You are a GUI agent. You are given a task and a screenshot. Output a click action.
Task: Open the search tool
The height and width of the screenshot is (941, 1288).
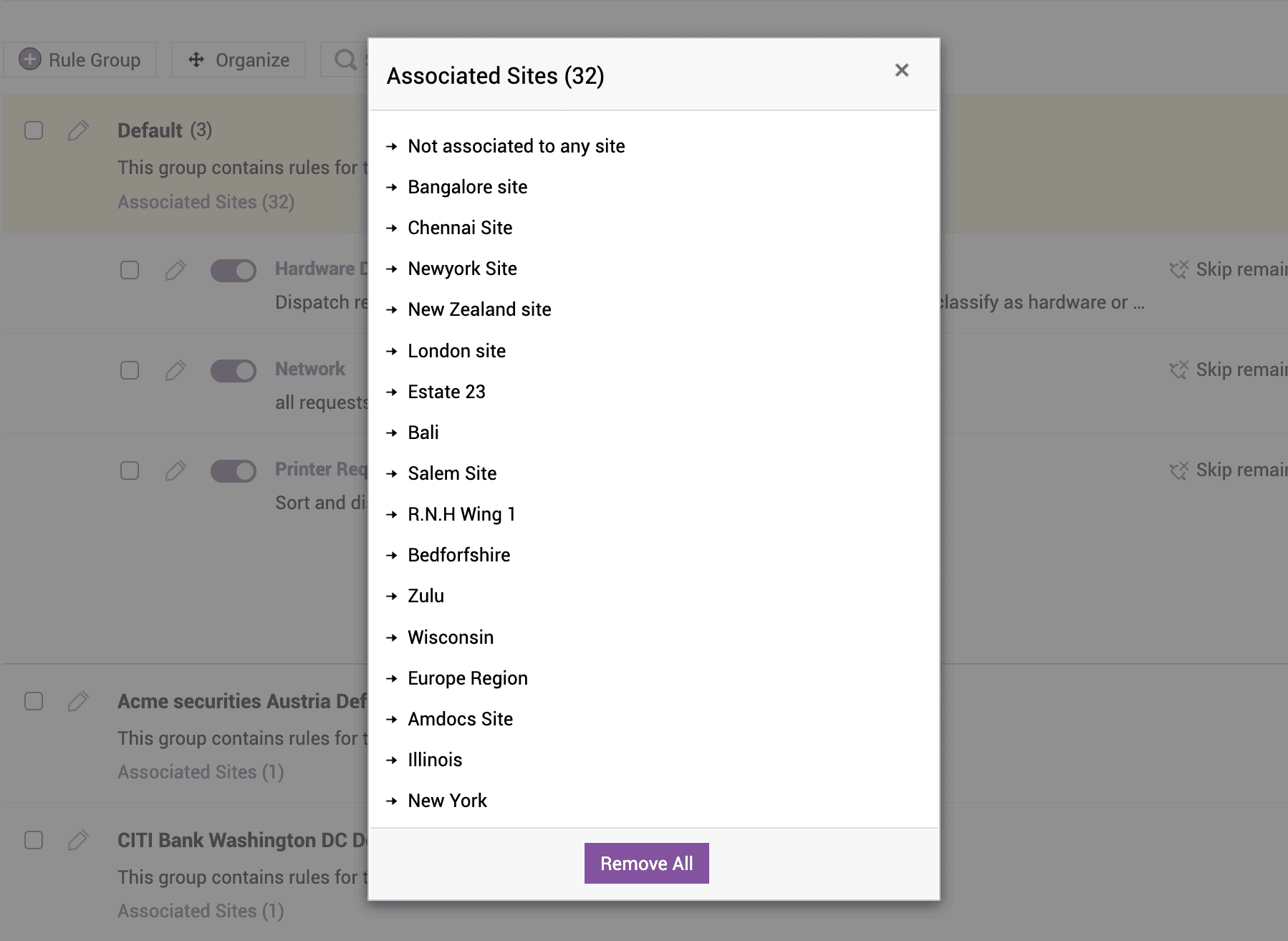(x=345, y=59)
